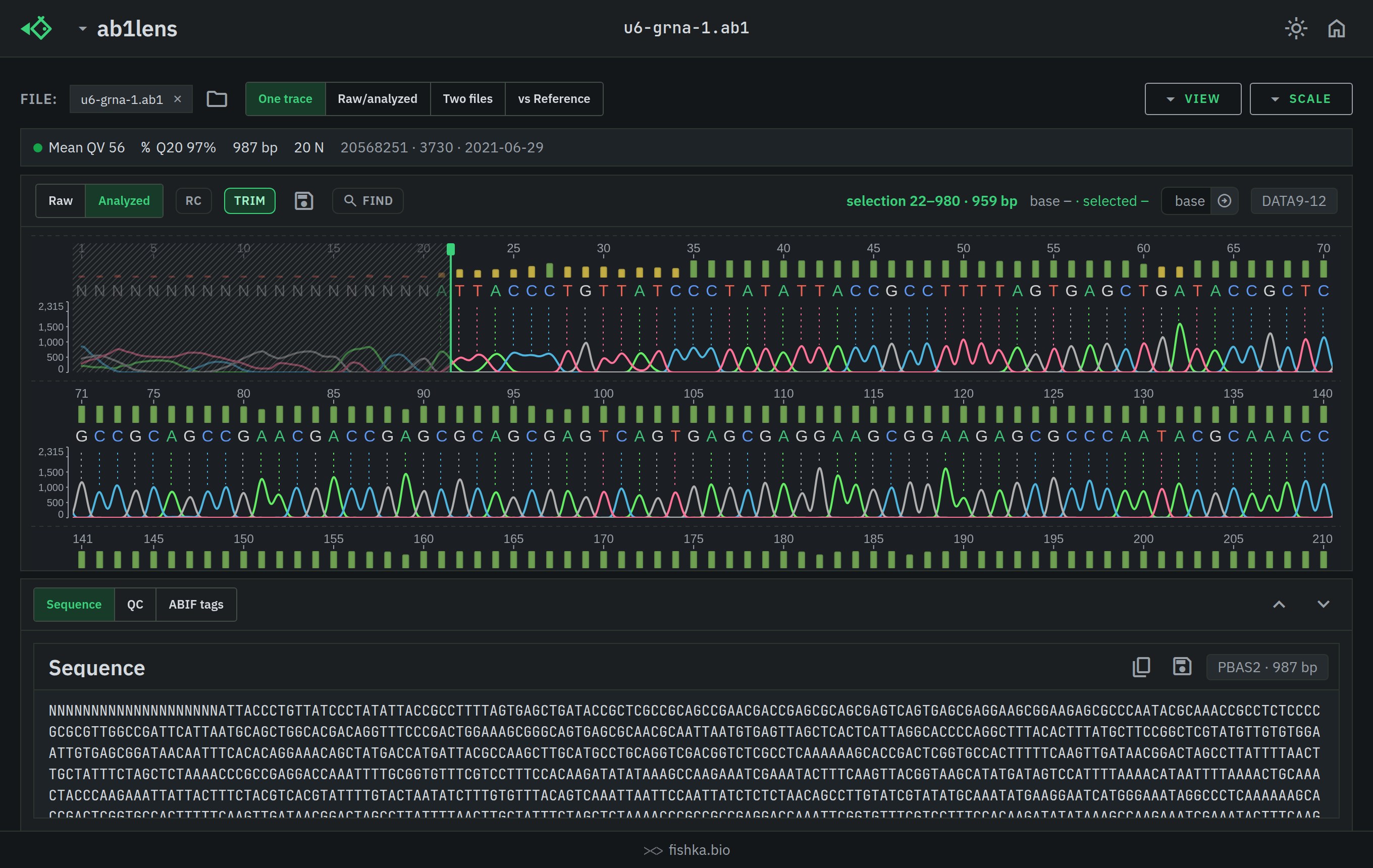Click the FILE: label
The width and height of the screenshot is (1373, 868).
point(39,99)
